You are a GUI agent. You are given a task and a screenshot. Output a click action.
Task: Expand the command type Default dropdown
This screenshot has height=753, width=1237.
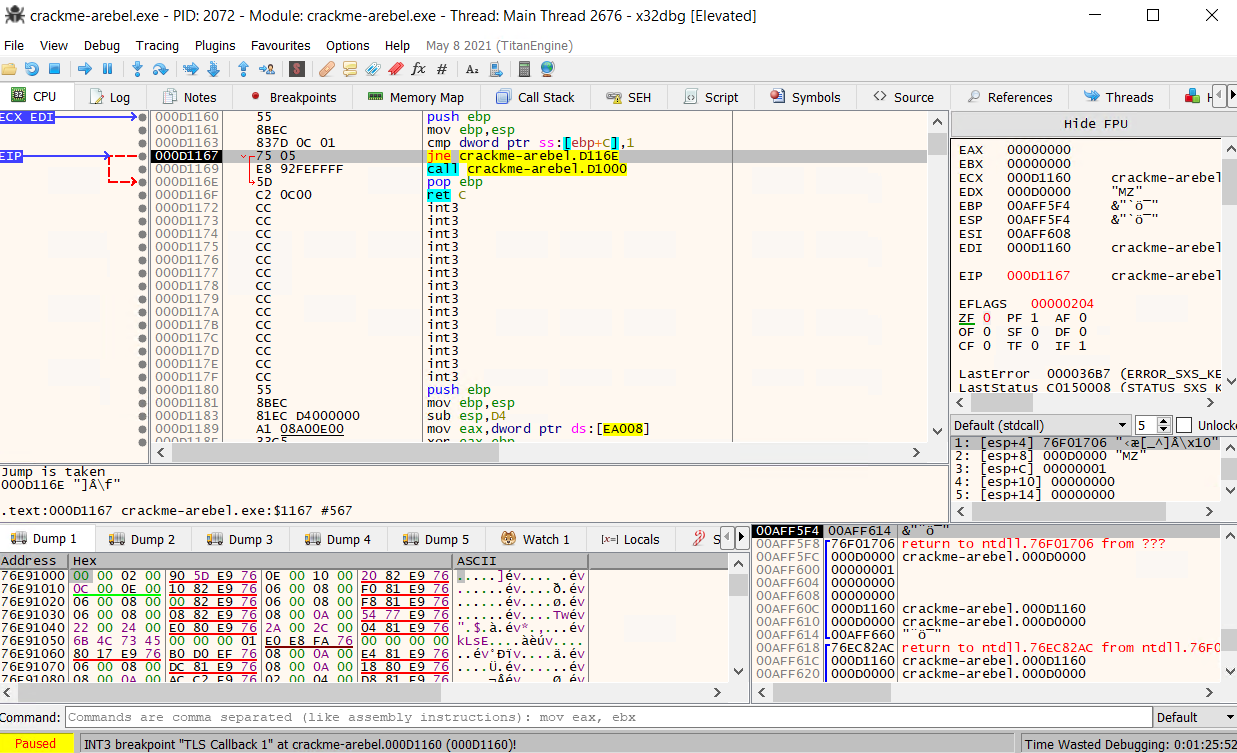[1193, 717]
